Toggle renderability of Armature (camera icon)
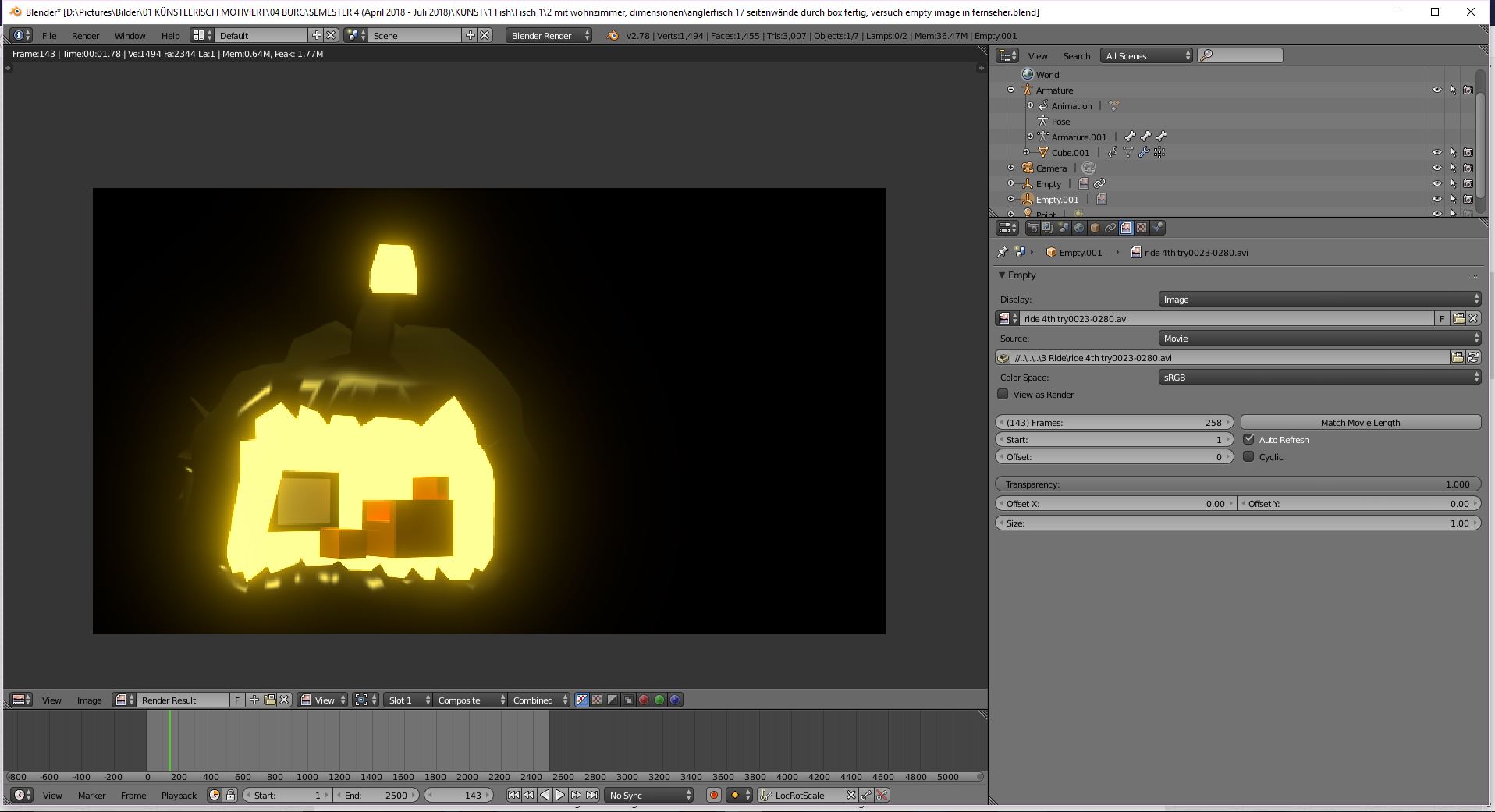This screenshot has width=1495, height=812. 1468,90
